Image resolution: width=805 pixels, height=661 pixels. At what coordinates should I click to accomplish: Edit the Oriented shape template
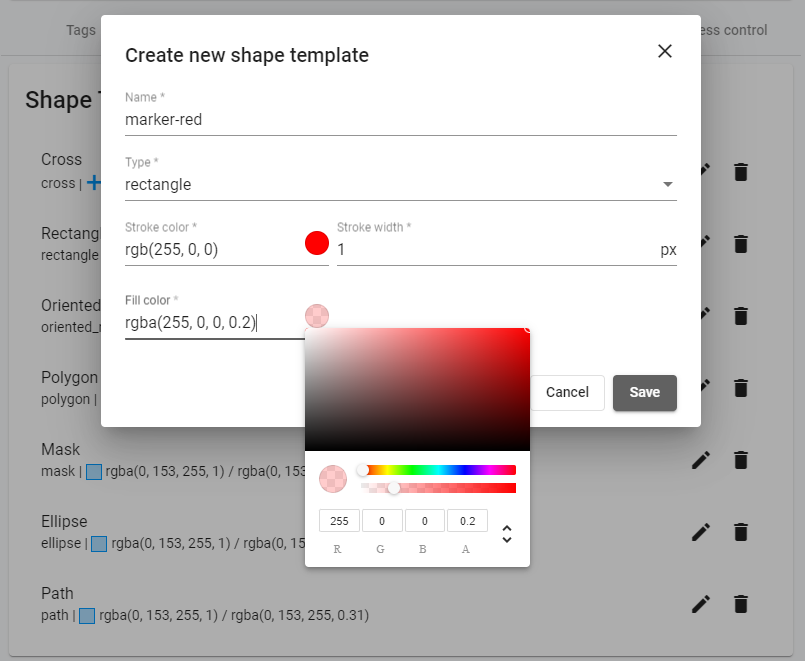(701, 315)
